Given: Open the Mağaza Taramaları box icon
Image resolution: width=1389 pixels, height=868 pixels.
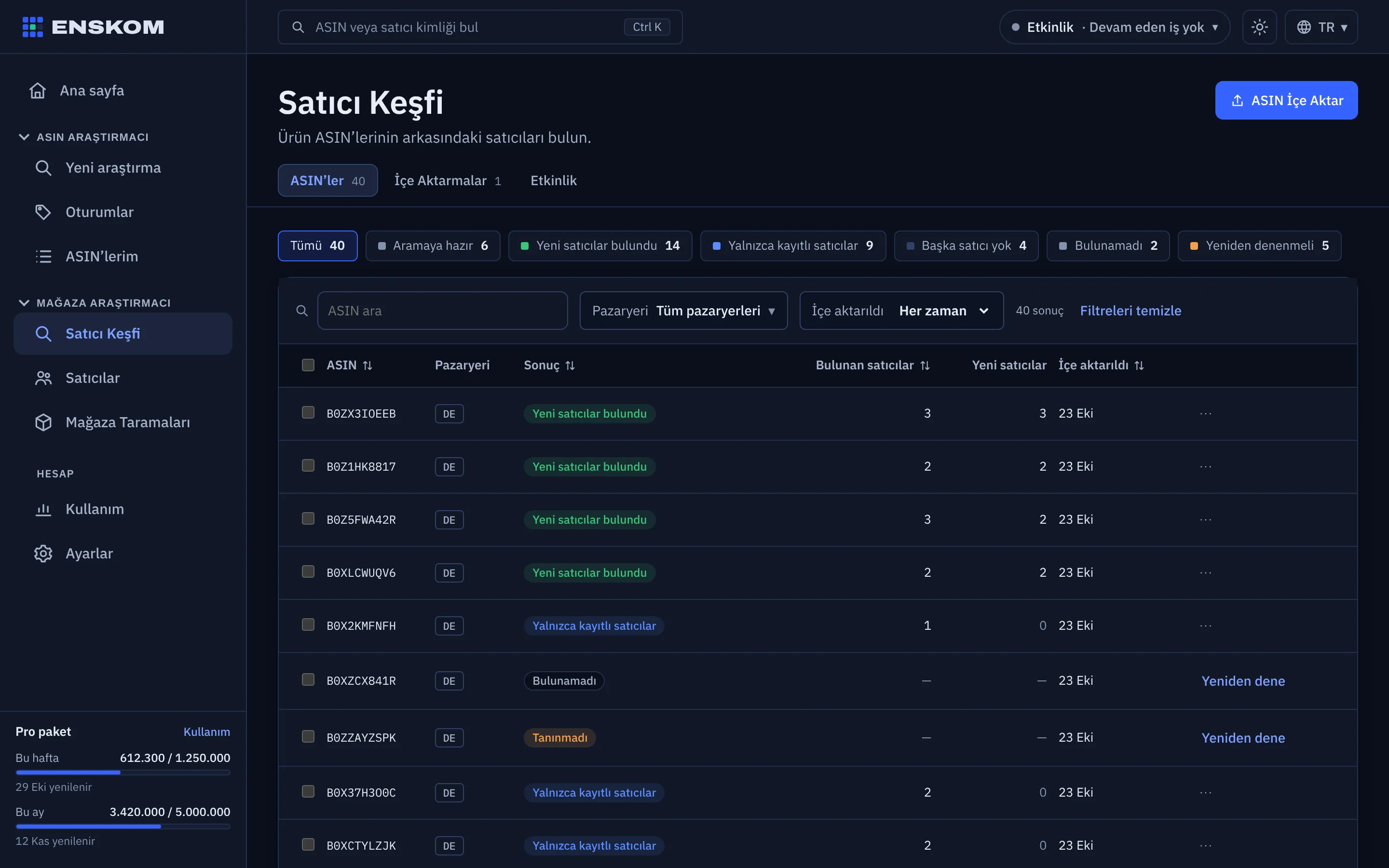Looking at the screenshot, I should [x=43, y=422].
